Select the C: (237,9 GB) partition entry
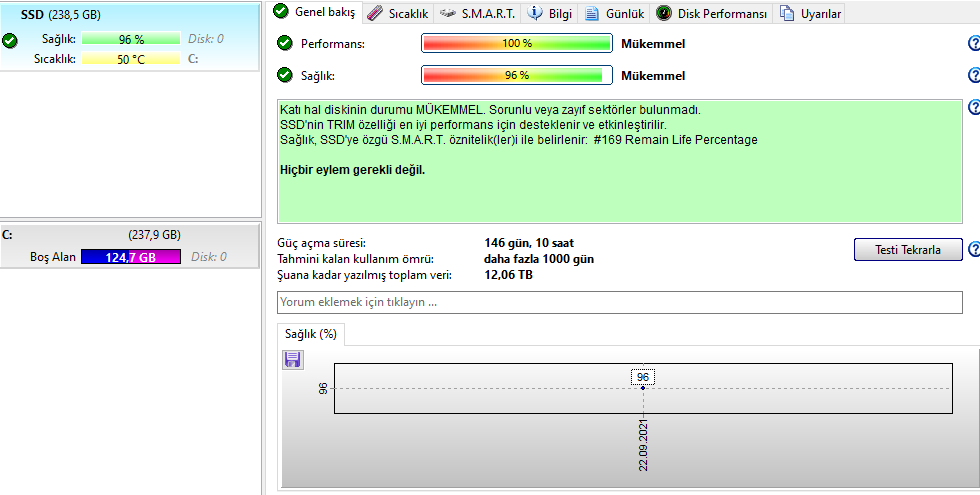Image resolution: width=980 pixels, height=495 pixels. click(130, 246)
